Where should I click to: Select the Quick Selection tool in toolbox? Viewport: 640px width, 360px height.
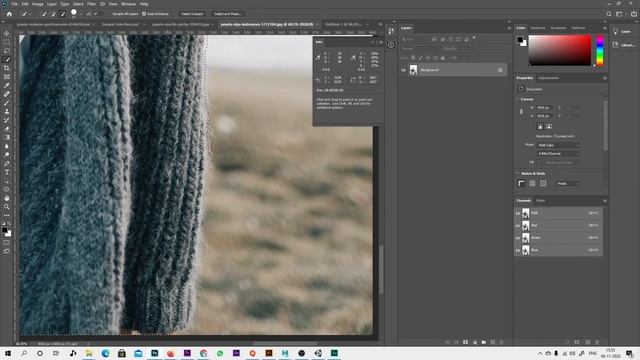(x=7, y=59)
